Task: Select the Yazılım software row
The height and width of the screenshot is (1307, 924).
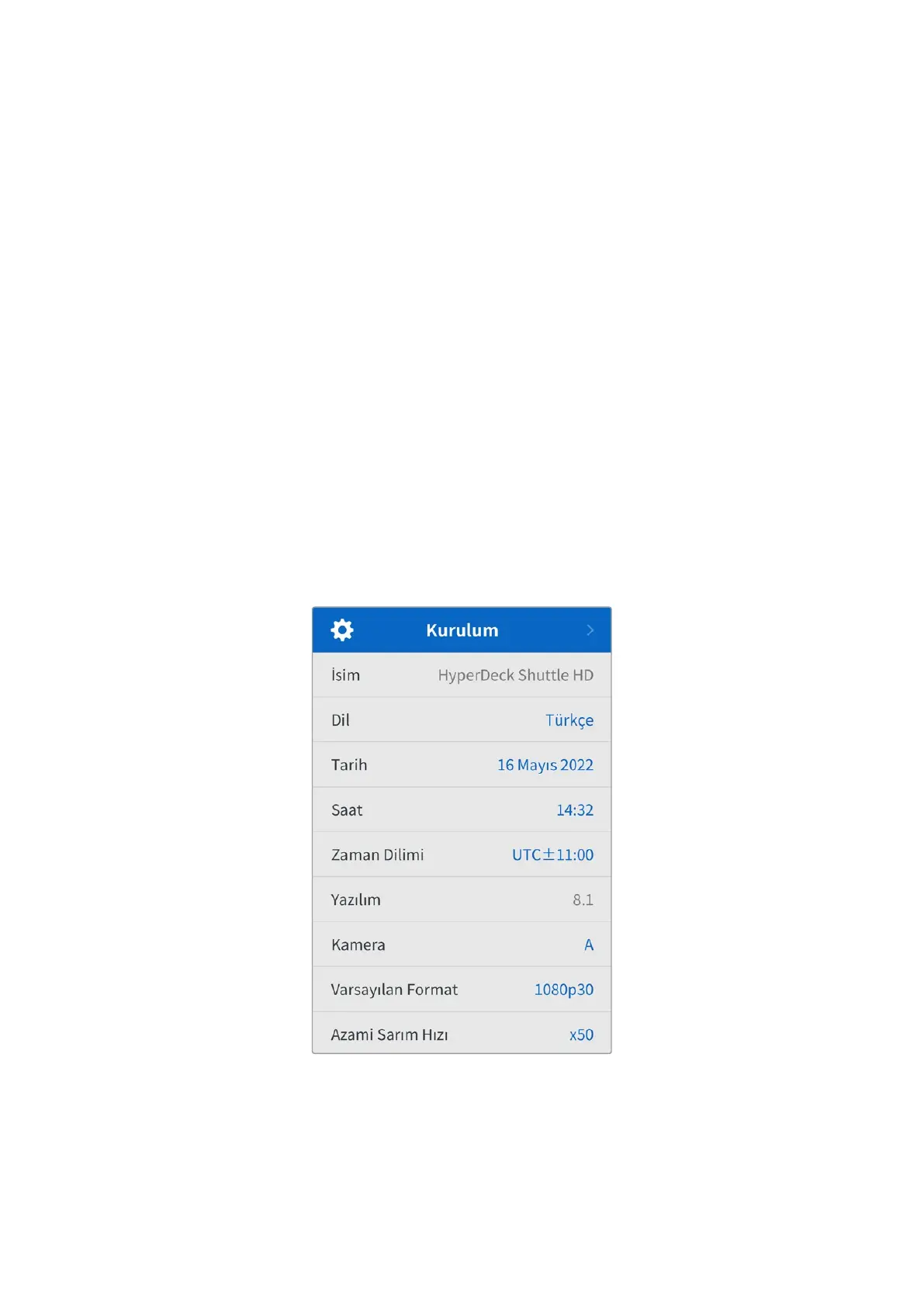Action: pyautogui.click(x=462, y=900)
